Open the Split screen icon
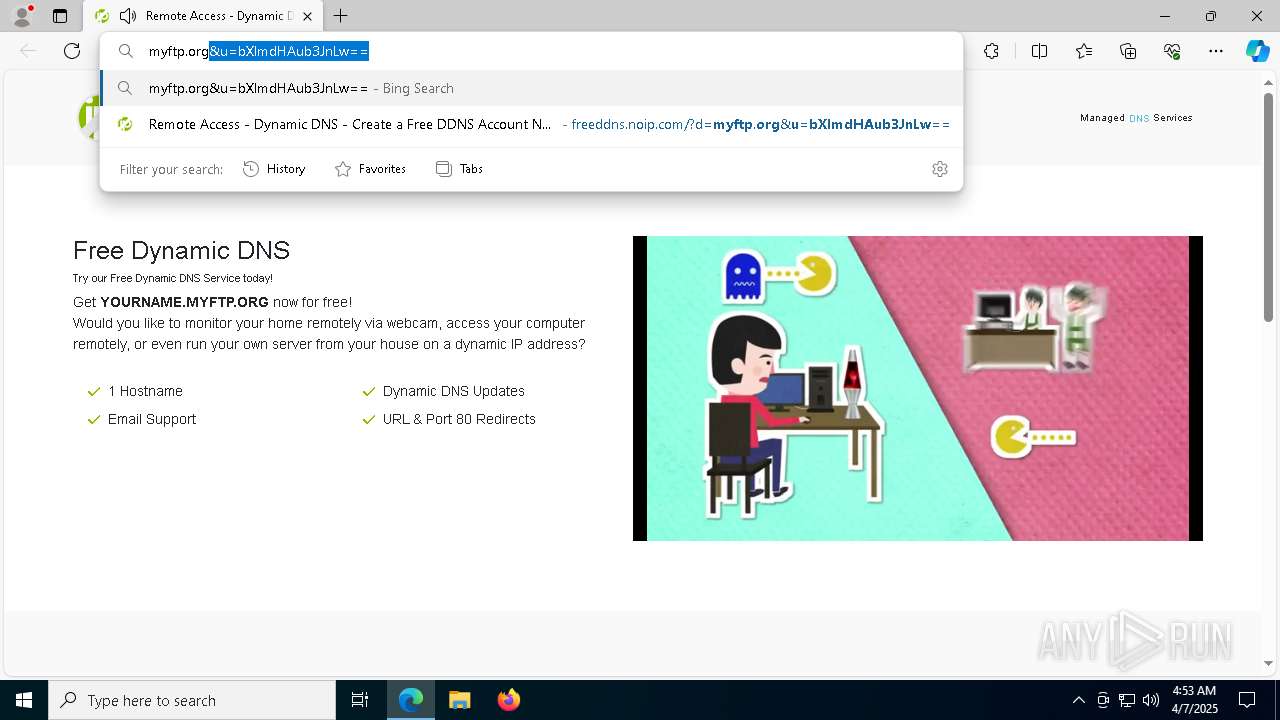This screenshot has width=1280, height=720. pos(1039,51)
